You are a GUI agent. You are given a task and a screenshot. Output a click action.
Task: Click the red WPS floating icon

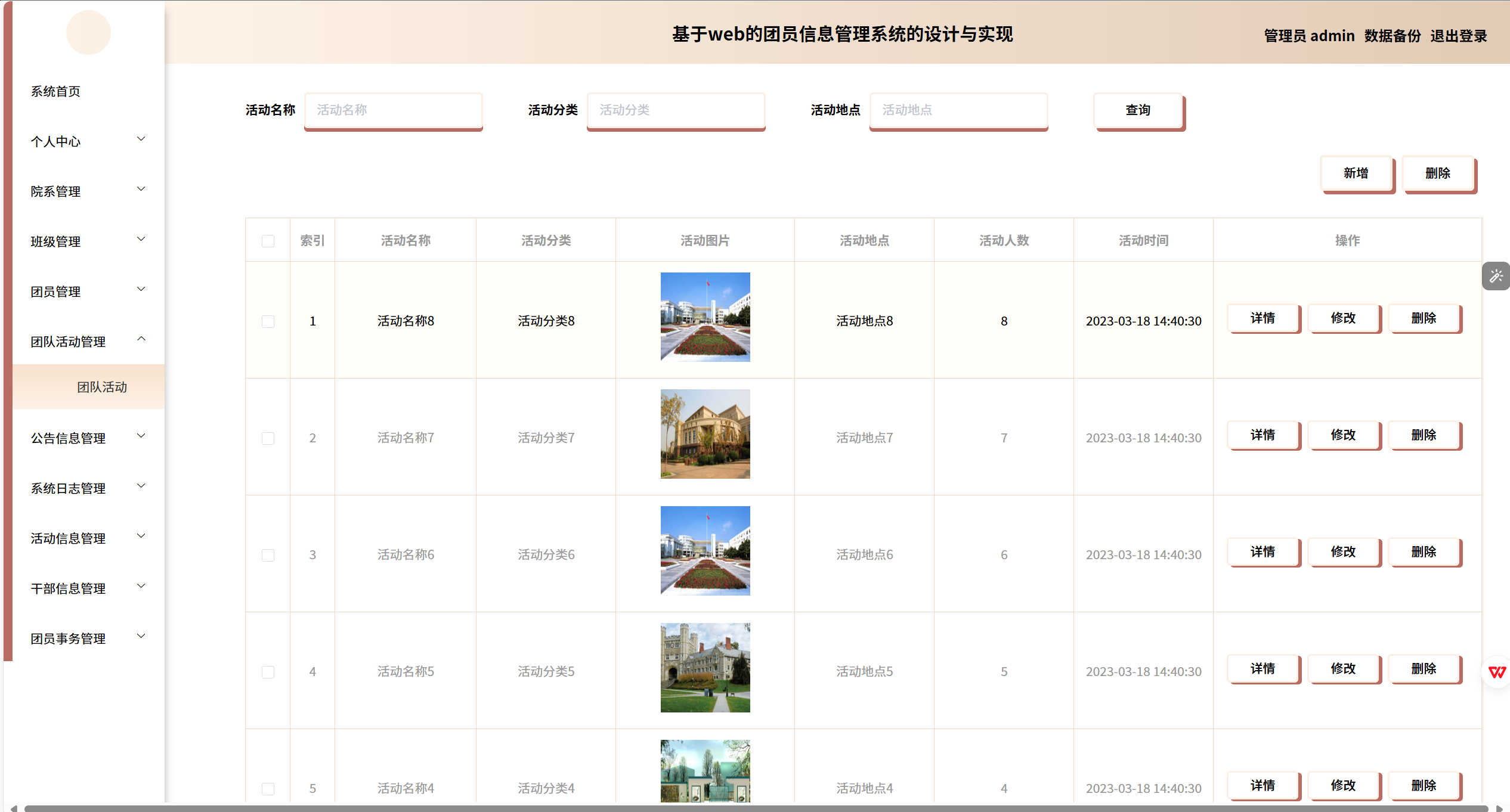(1496, 672)
